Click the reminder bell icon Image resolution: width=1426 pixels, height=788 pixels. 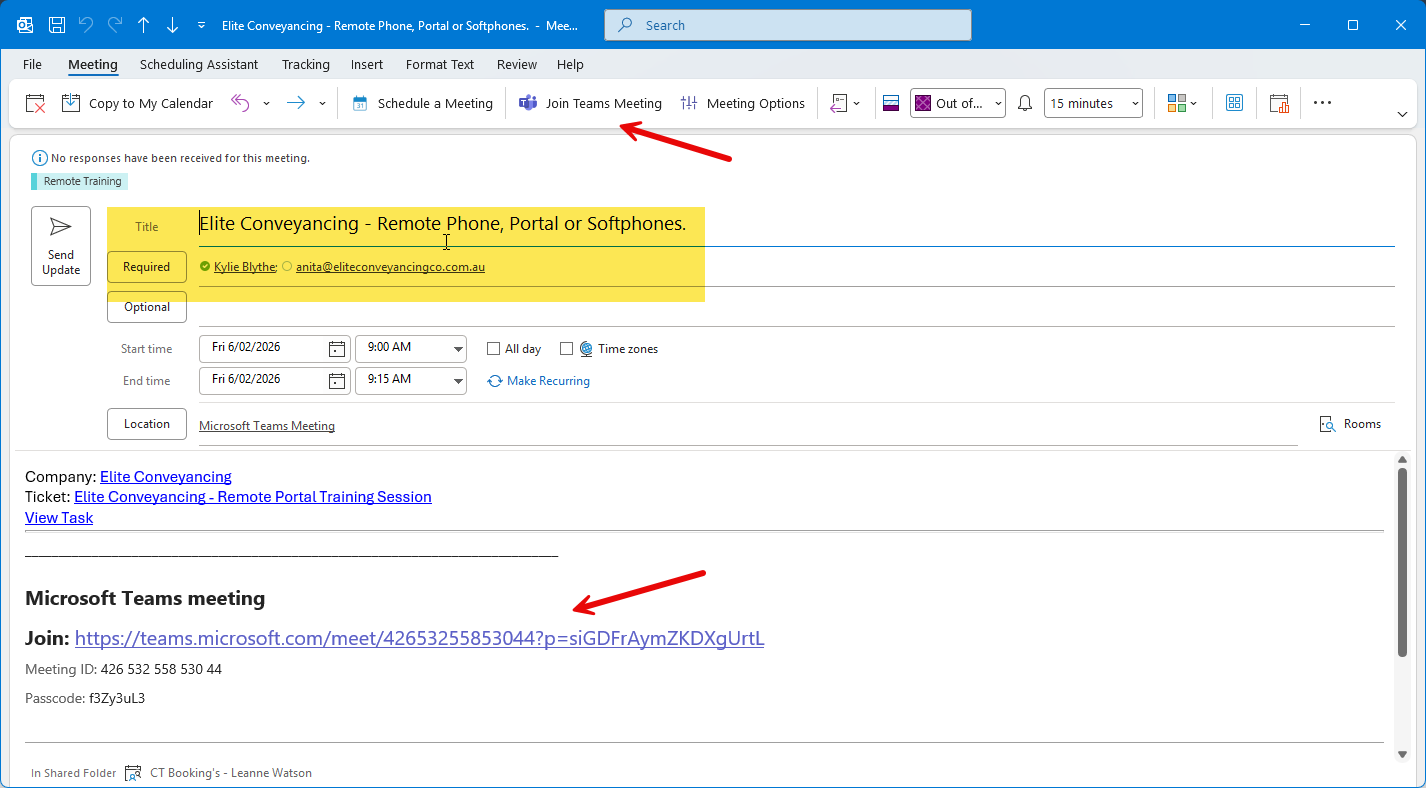pos(1024,103)
